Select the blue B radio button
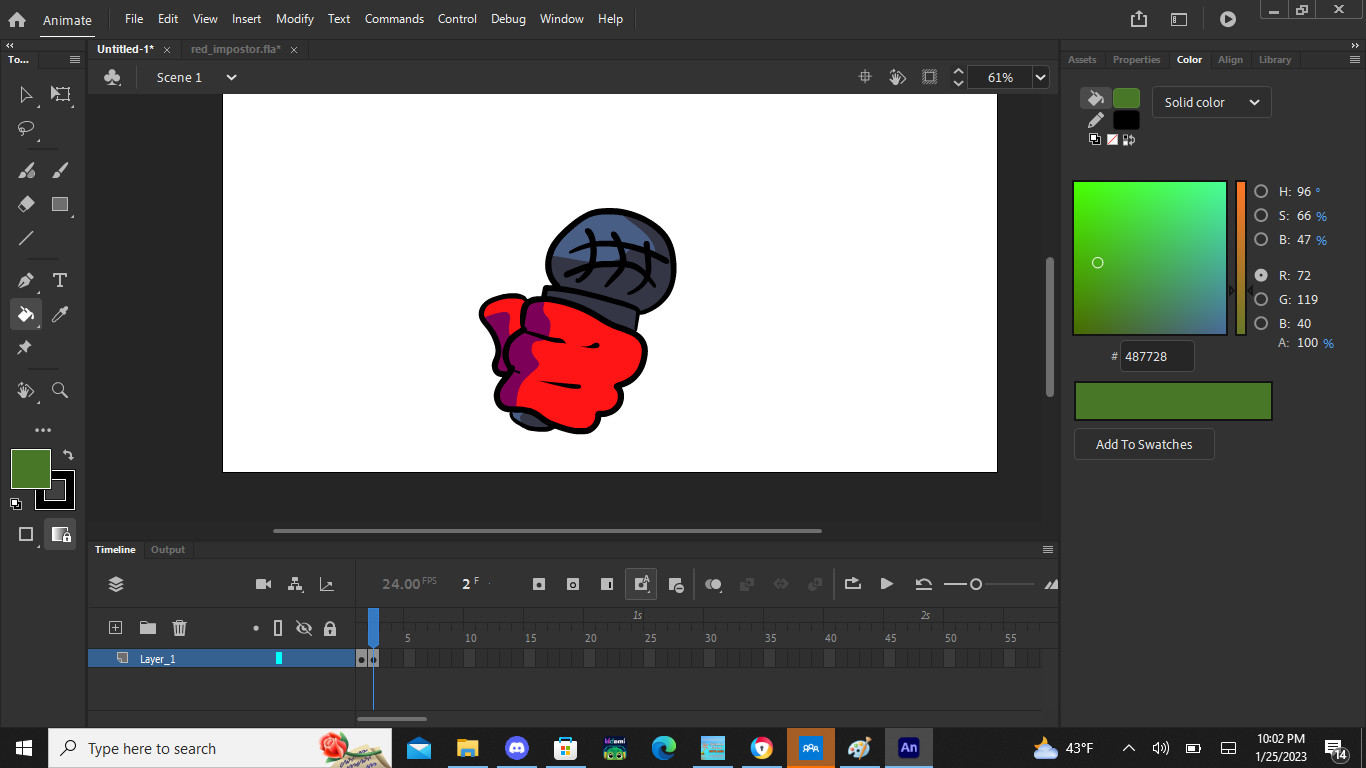Screen dimensions: 1366x768 click(1261, 323)
